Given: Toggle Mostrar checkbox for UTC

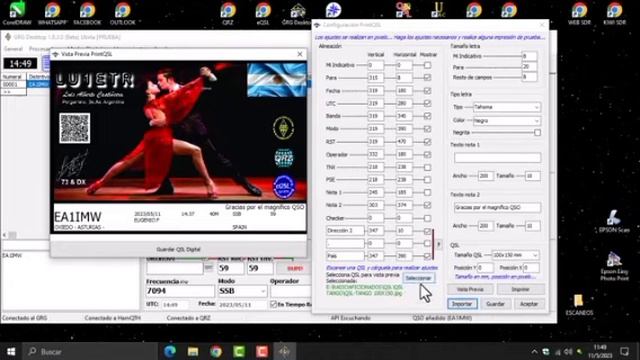Looking at the screenshot, I should pyautogui.click(x=427, y=103).
